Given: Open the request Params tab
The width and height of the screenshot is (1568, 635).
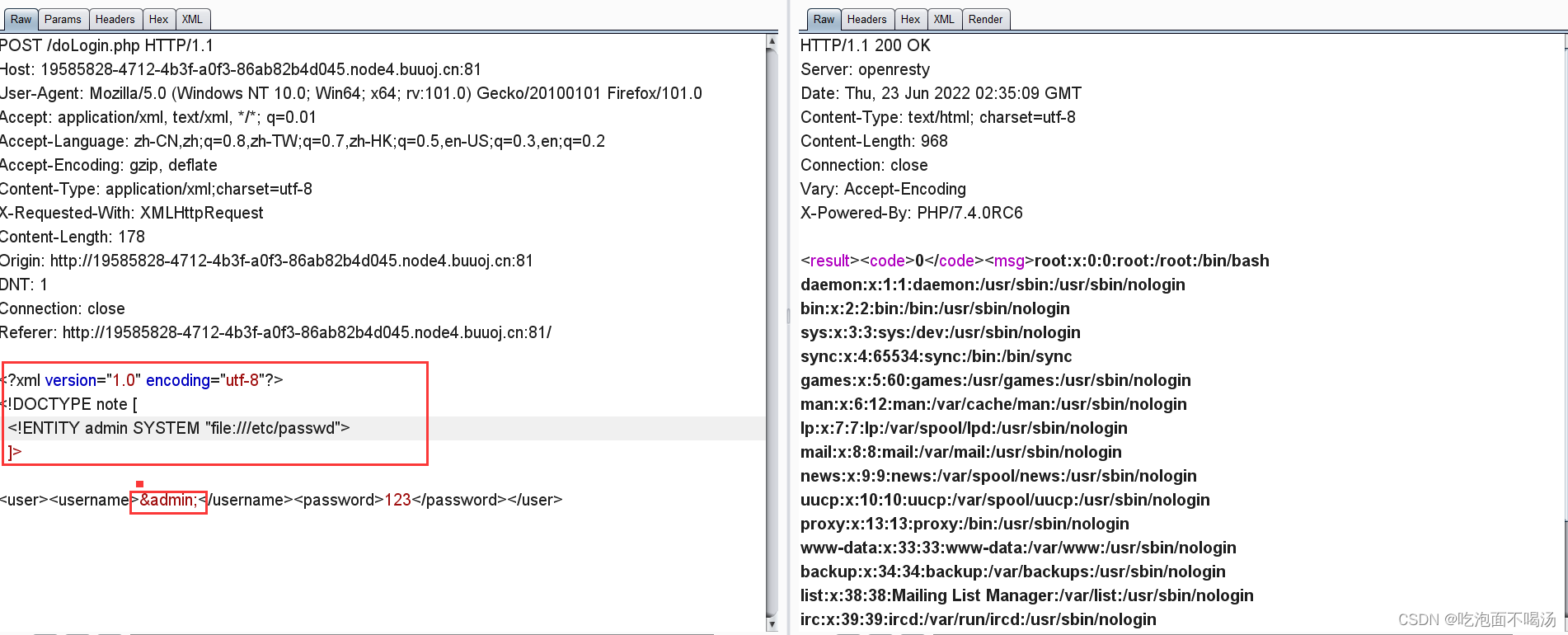Looking at the screenshot, I should pos(63,19).
